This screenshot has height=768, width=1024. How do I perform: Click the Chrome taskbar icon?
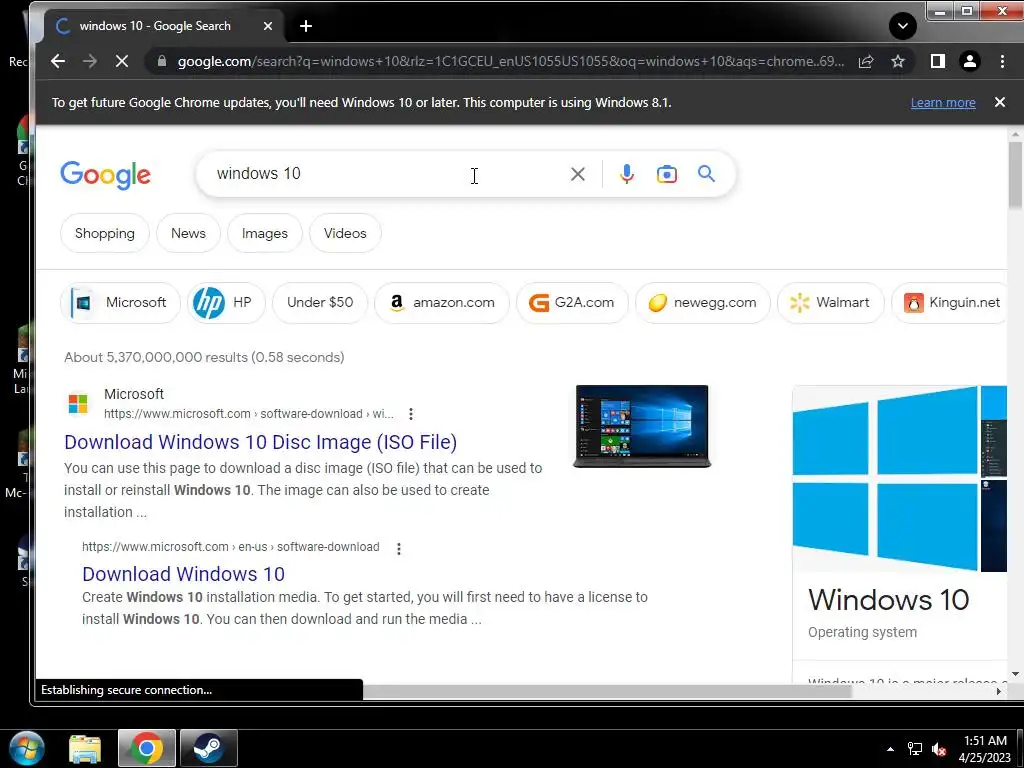click(146, 748)
